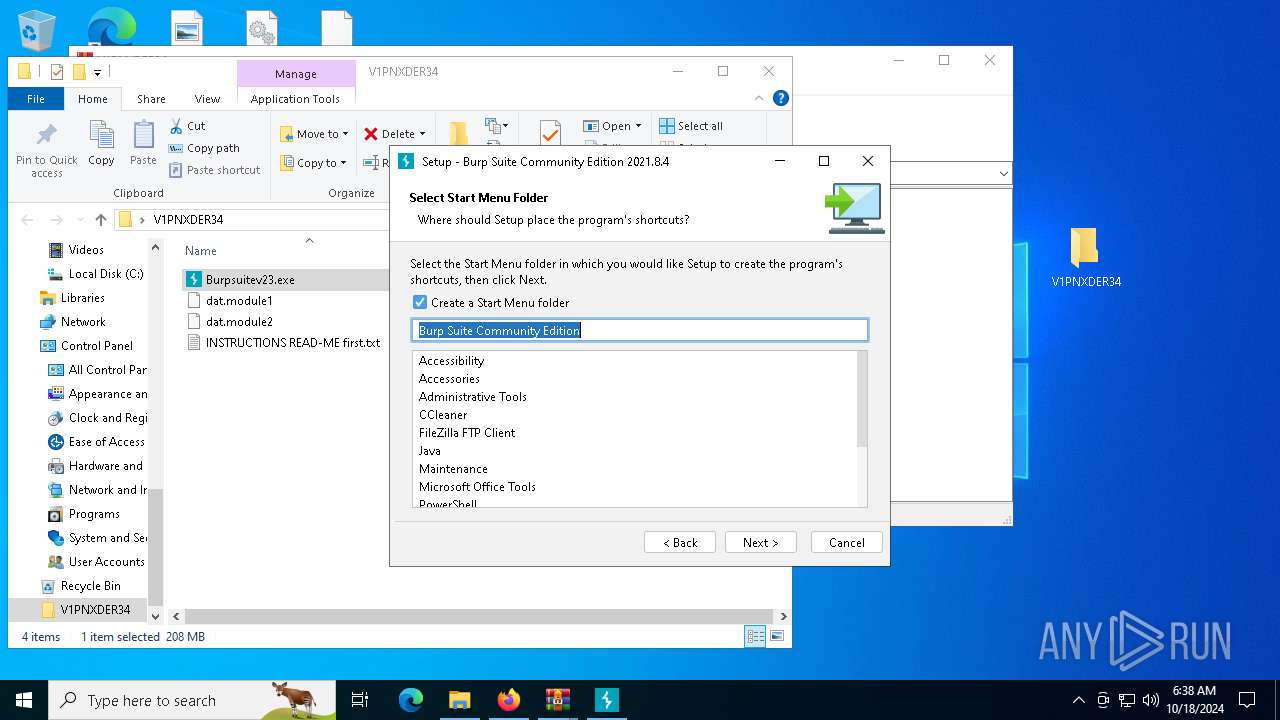Collapse the Explorer ribbon with the chevron

point(760,98)
